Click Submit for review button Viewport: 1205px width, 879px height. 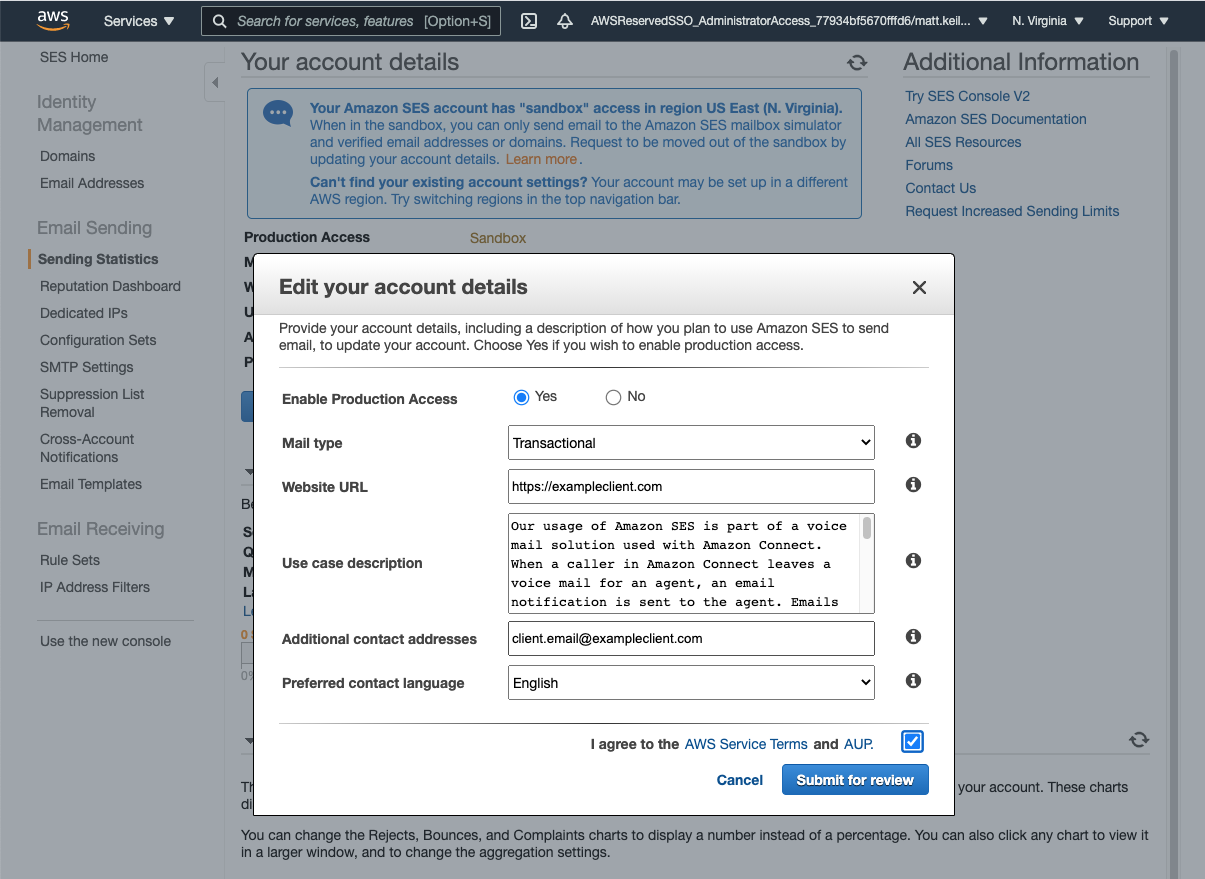click(855, 780)
